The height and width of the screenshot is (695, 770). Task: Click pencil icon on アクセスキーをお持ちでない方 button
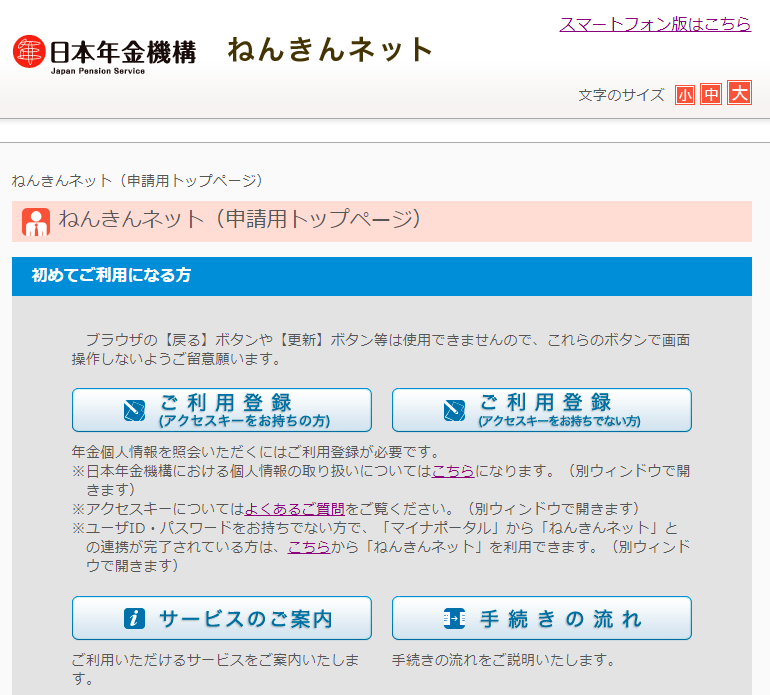pyautogui.click(x=454, y=410)
